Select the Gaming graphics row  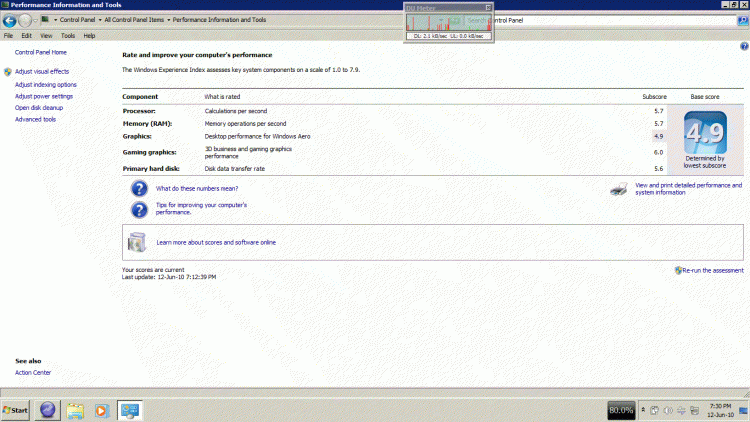coord(394,152)
